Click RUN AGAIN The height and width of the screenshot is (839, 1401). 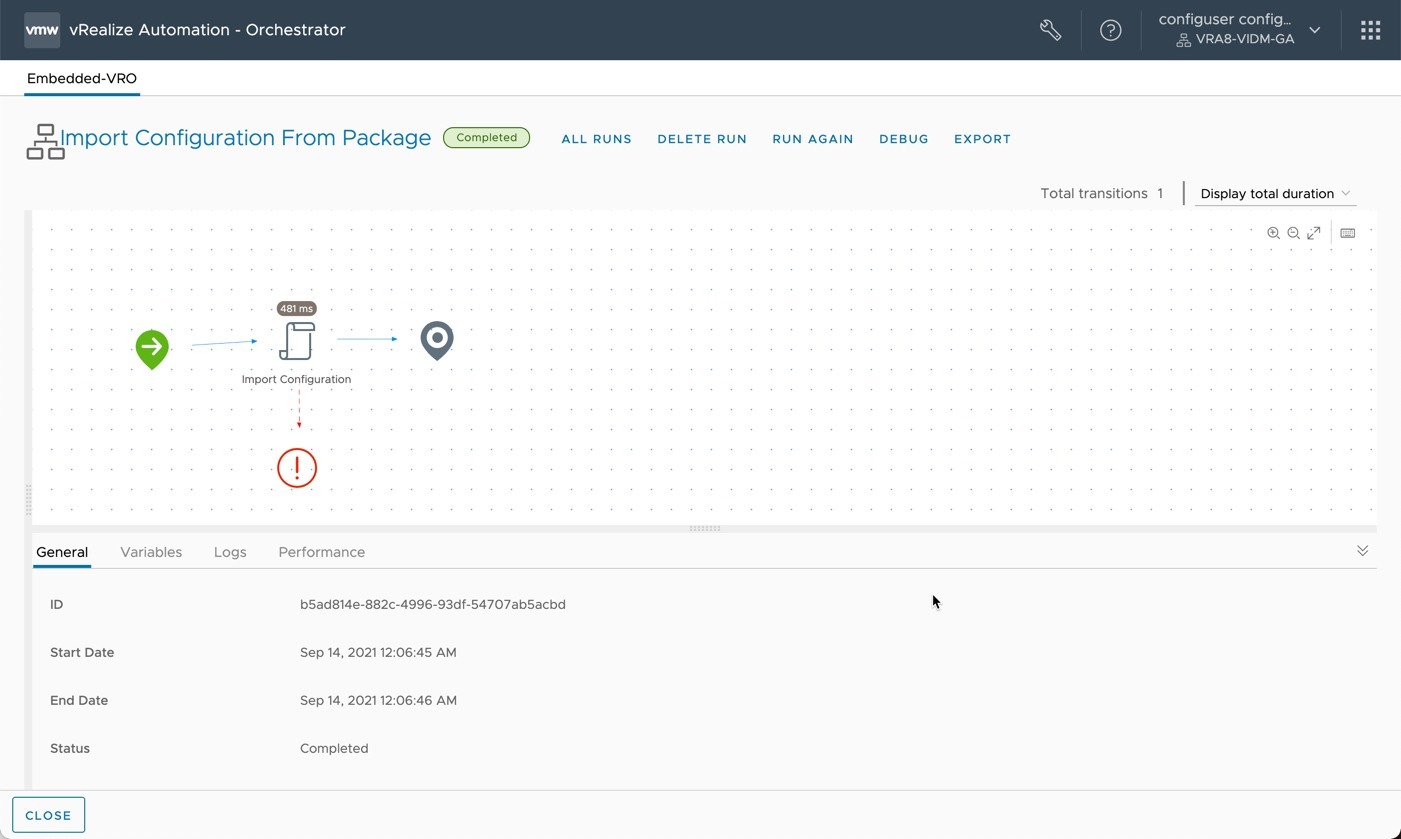pos(813,139)
